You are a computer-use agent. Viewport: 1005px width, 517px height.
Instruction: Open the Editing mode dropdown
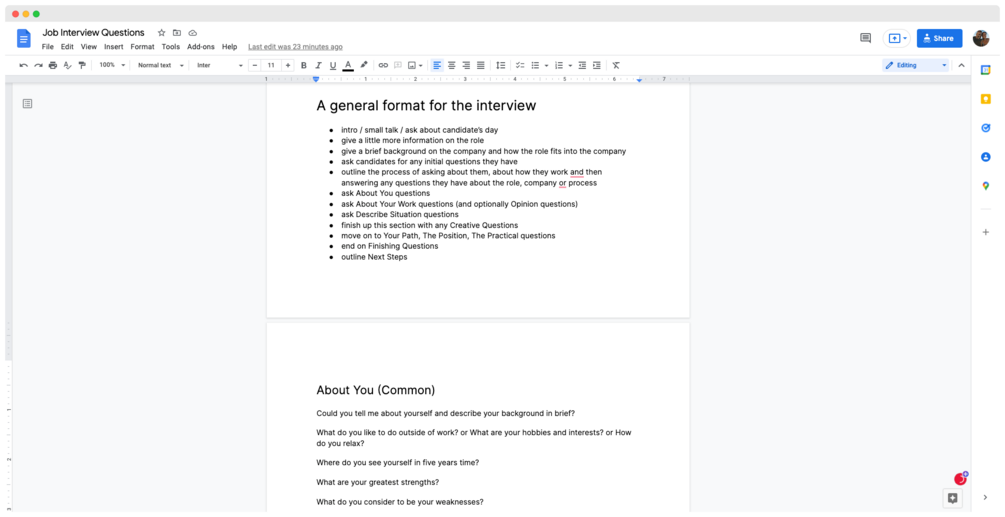(x=915, y=65)
